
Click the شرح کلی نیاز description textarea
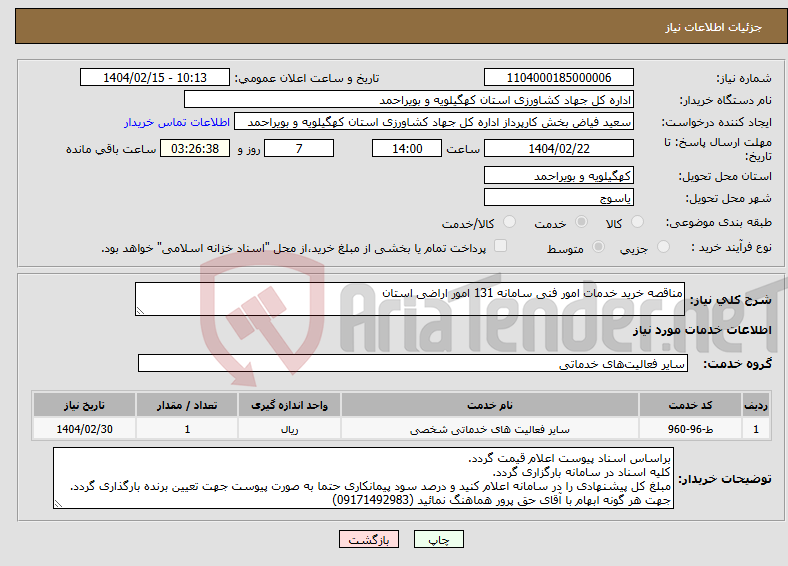410,299
